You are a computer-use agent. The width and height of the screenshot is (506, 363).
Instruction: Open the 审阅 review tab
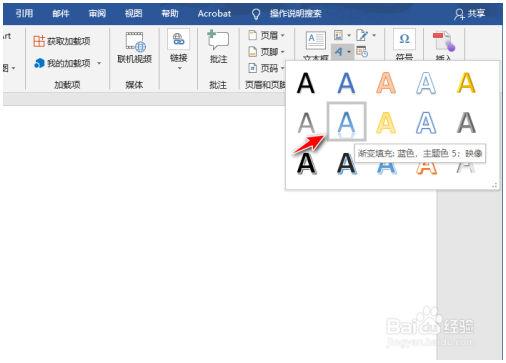[97, 13]
